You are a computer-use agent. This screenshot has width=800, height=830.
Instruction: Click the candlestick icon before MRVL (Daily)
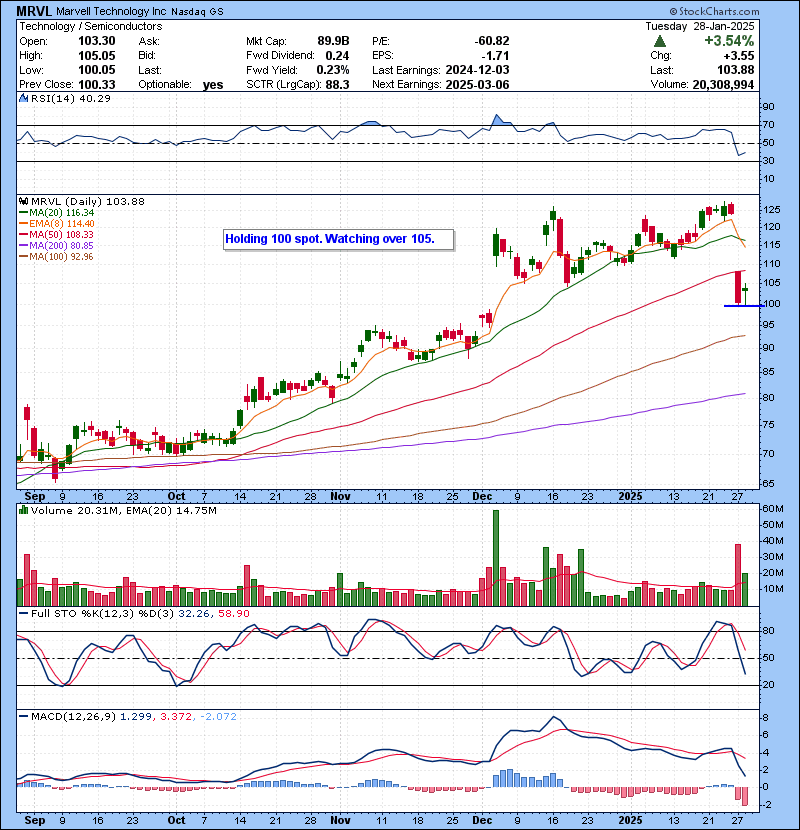(x=23, y=201)
